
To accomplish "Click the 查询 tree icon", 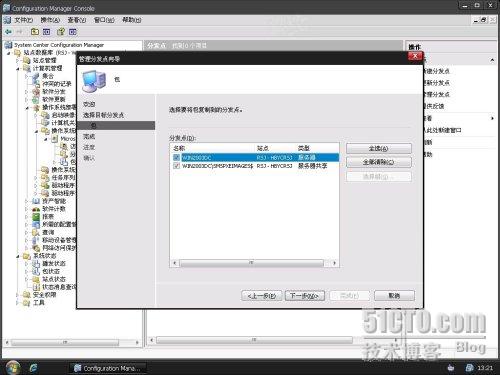I will pos(36,232).
